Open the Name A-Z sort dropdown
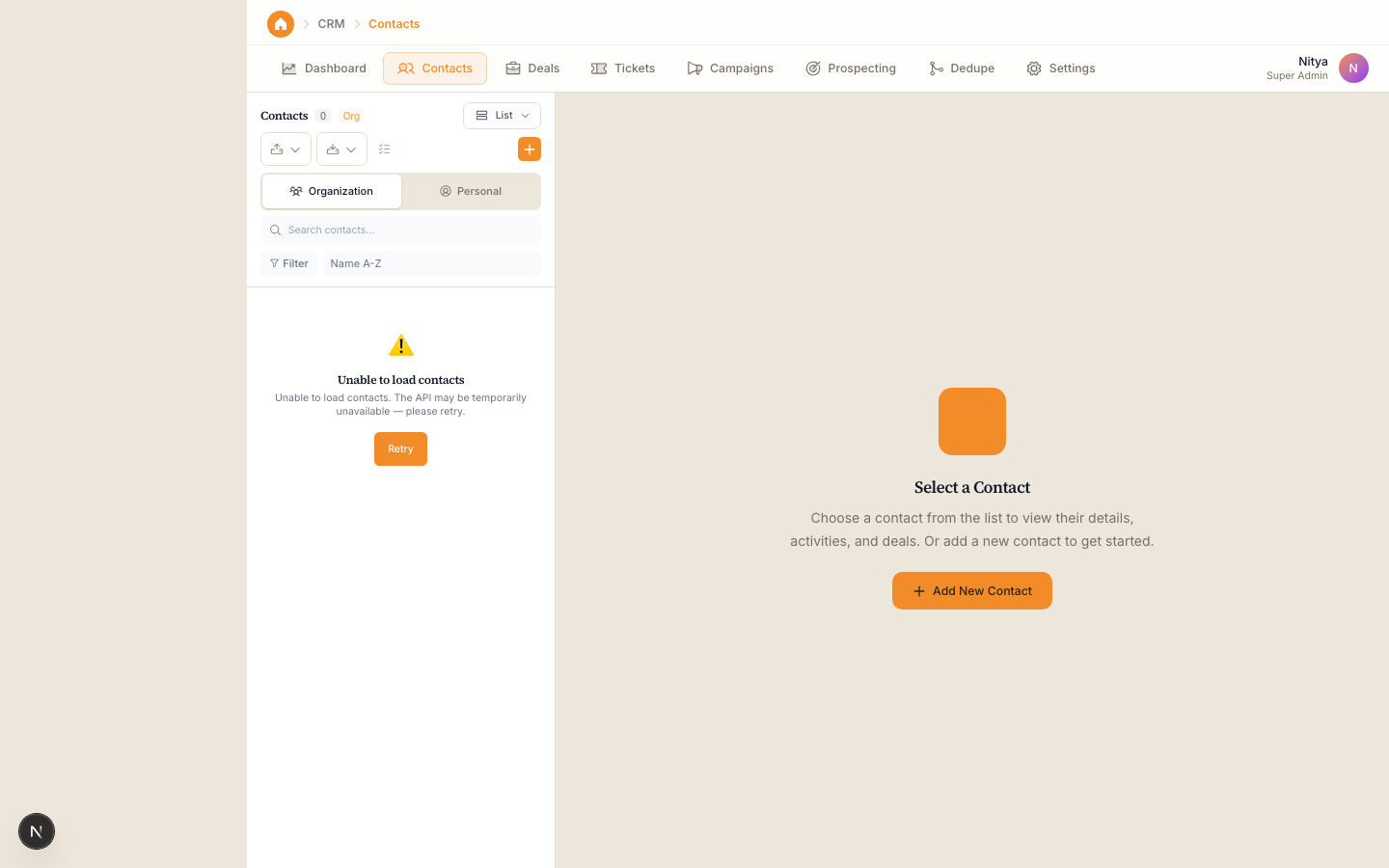Screen dimensions: 1389x868 (x=432, y=263)
